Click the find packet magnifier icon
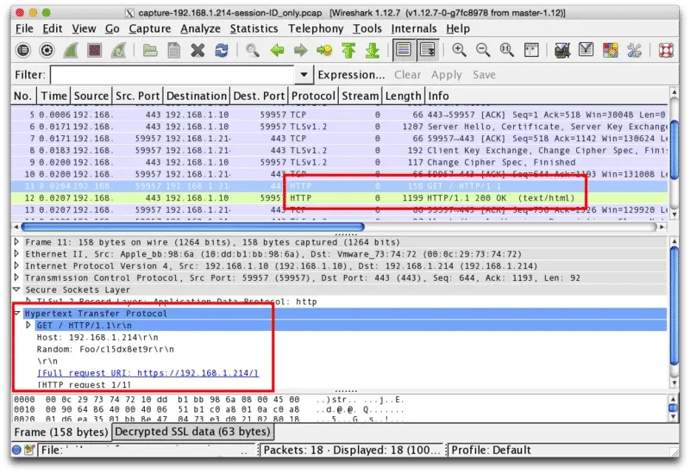The height and width of the screenshot is (473, 690). (x=253, y=50)
